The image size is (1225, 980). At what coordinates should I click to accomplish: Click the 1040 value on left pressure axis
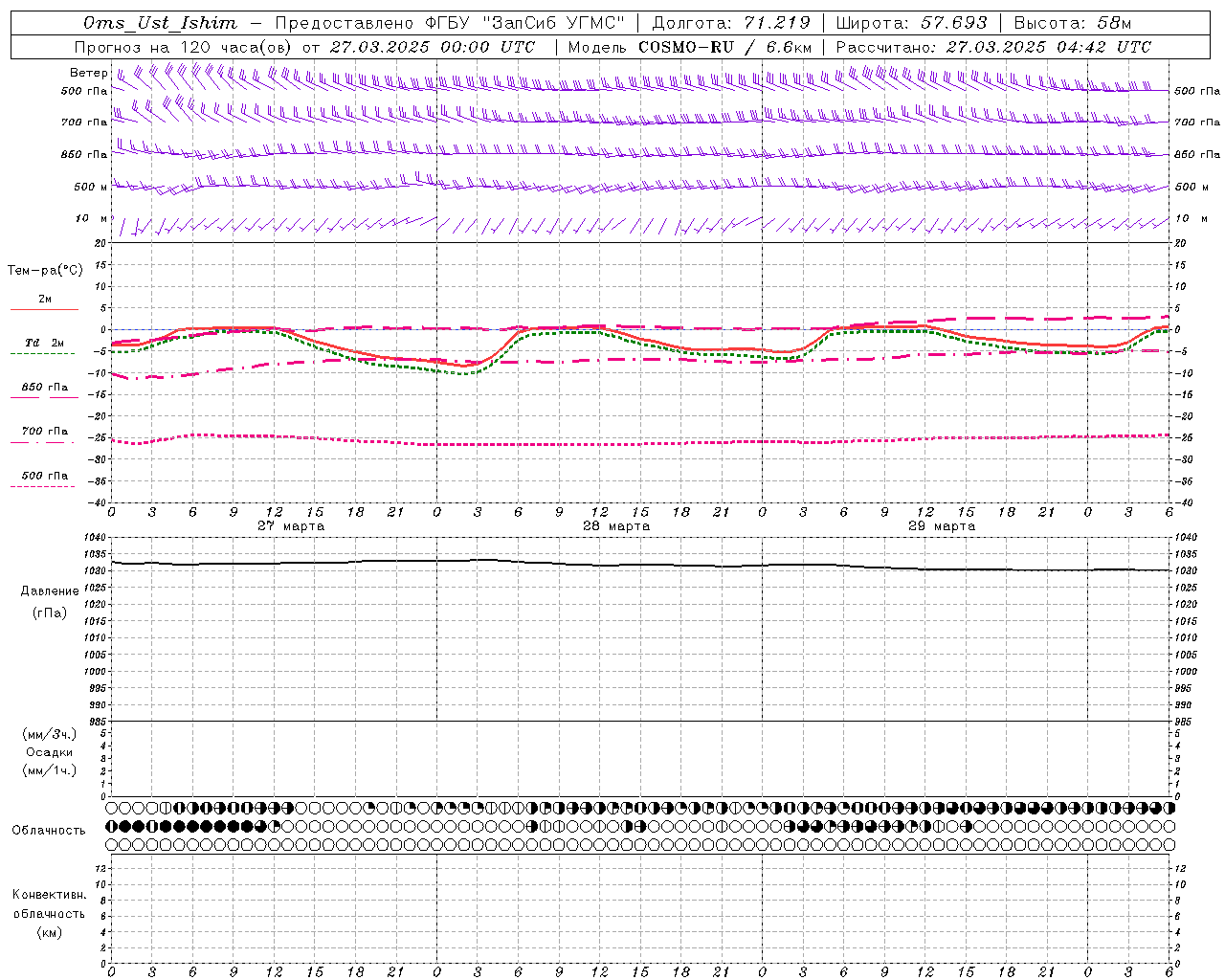point(97,538)
